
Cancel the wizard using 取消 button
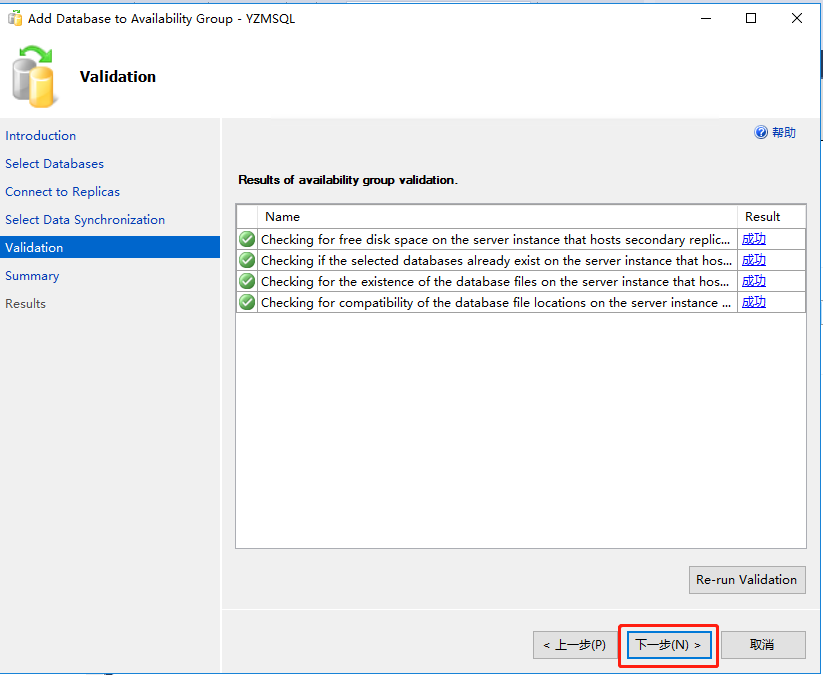pyautogui.click(x=762, y=645)
